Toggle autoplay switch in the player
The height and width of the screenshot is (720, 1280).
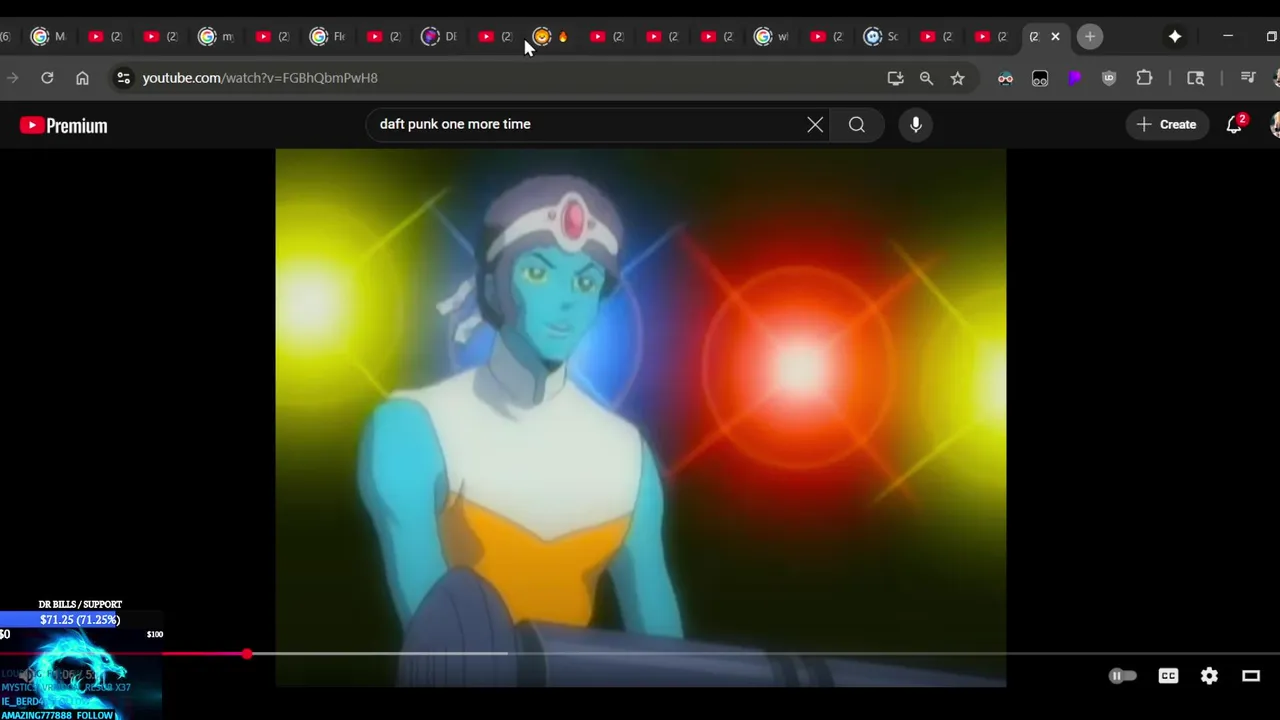point(1122,676)
